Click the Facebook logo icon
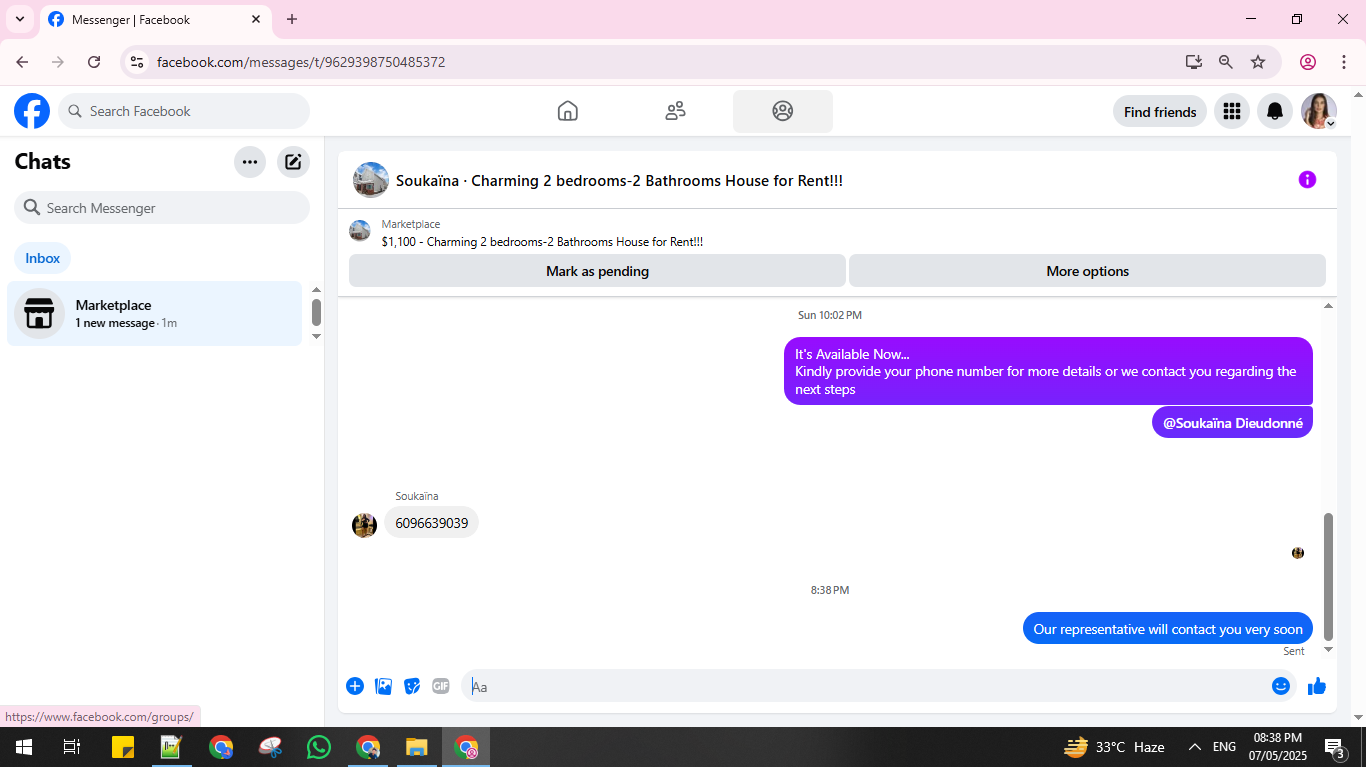1366x767 pixels. (32, 111)
